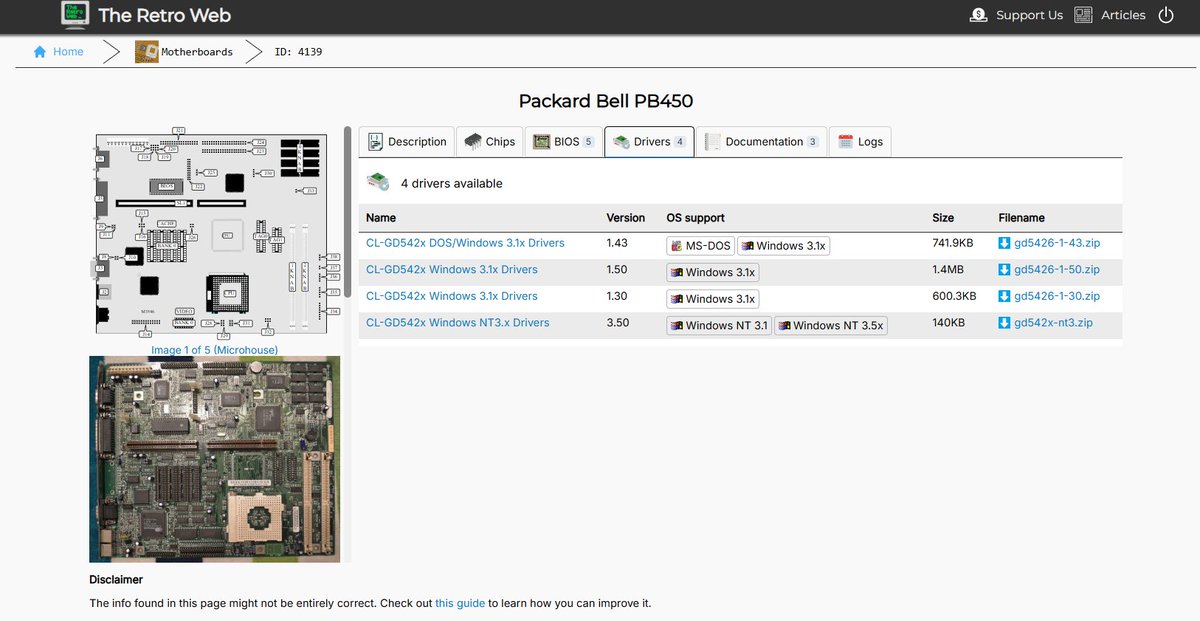Click the Name column header
This screenshot has width=1200, height=621.
[381, 218]
